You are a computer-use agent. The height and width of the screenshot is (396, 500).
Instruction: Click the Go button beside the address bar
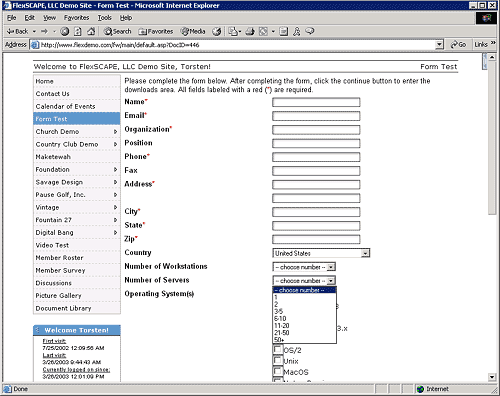[458, 45]
